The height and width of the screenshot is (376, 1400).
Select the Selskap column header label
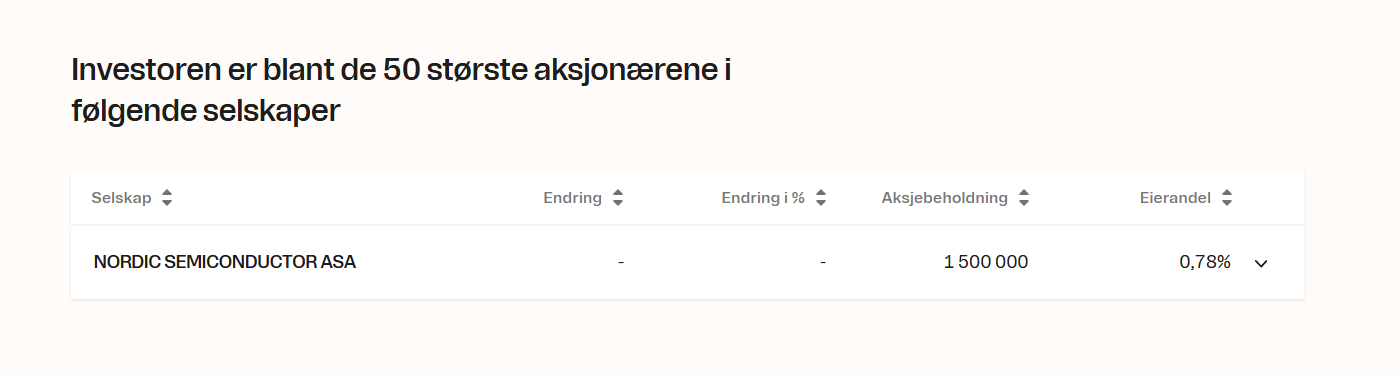pos(121,198)
